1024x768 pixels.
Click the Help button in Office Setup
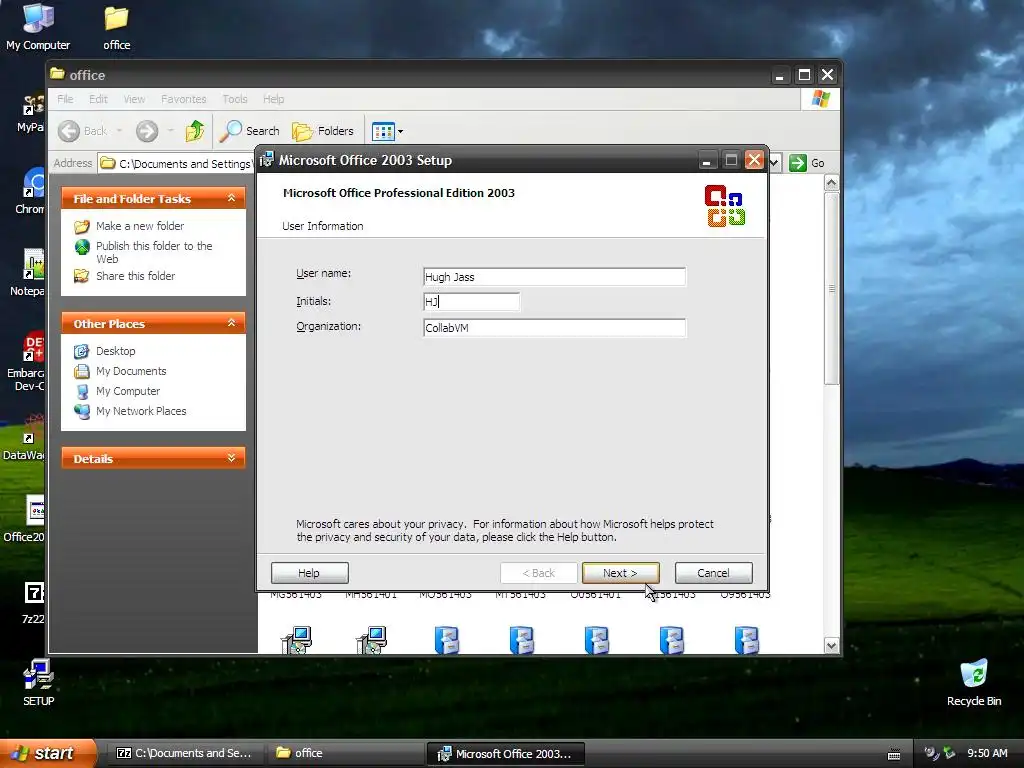coord(310,573)
